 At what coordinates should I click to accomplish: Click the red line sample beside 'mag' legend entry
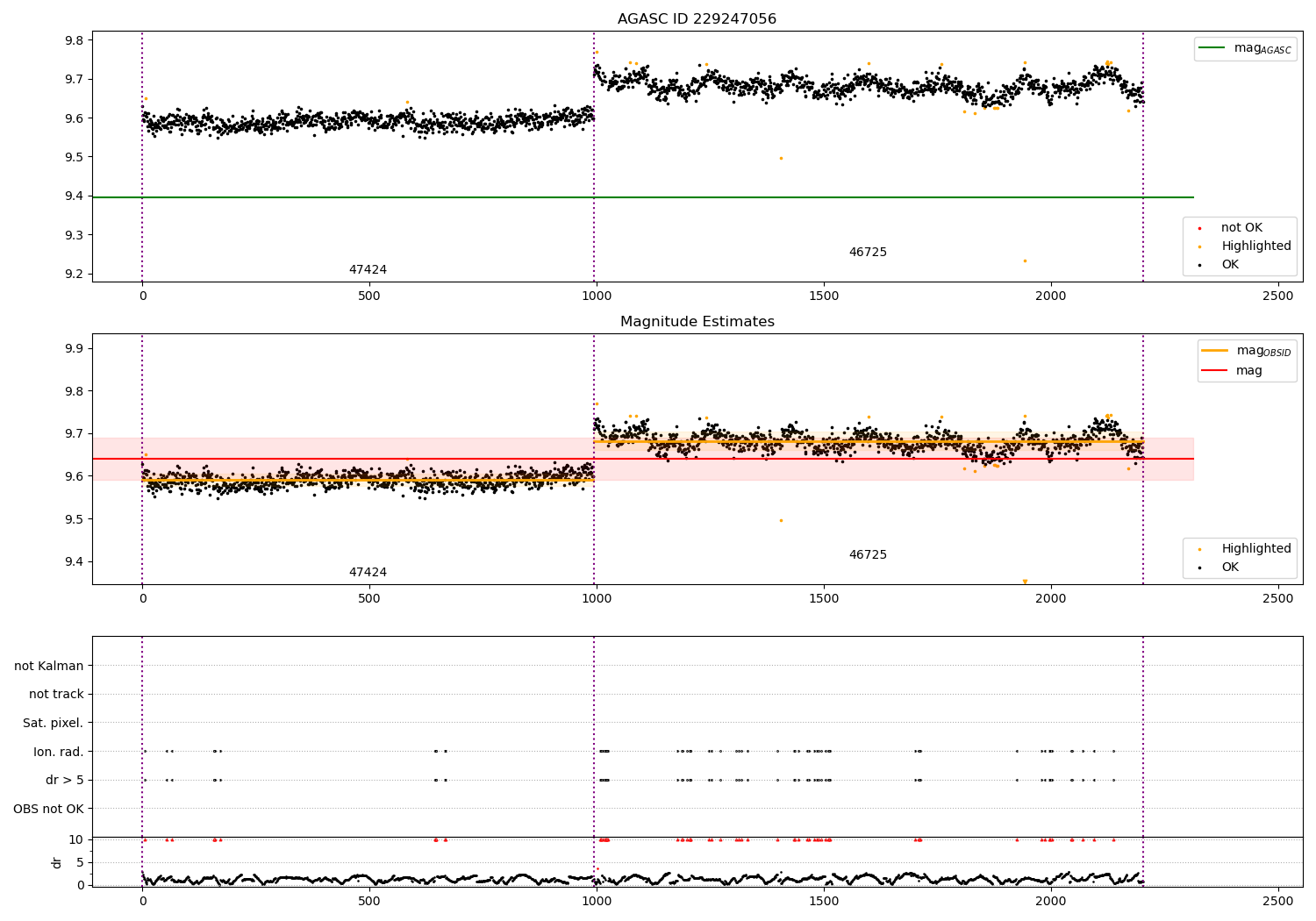click(x=1215, y=370)
